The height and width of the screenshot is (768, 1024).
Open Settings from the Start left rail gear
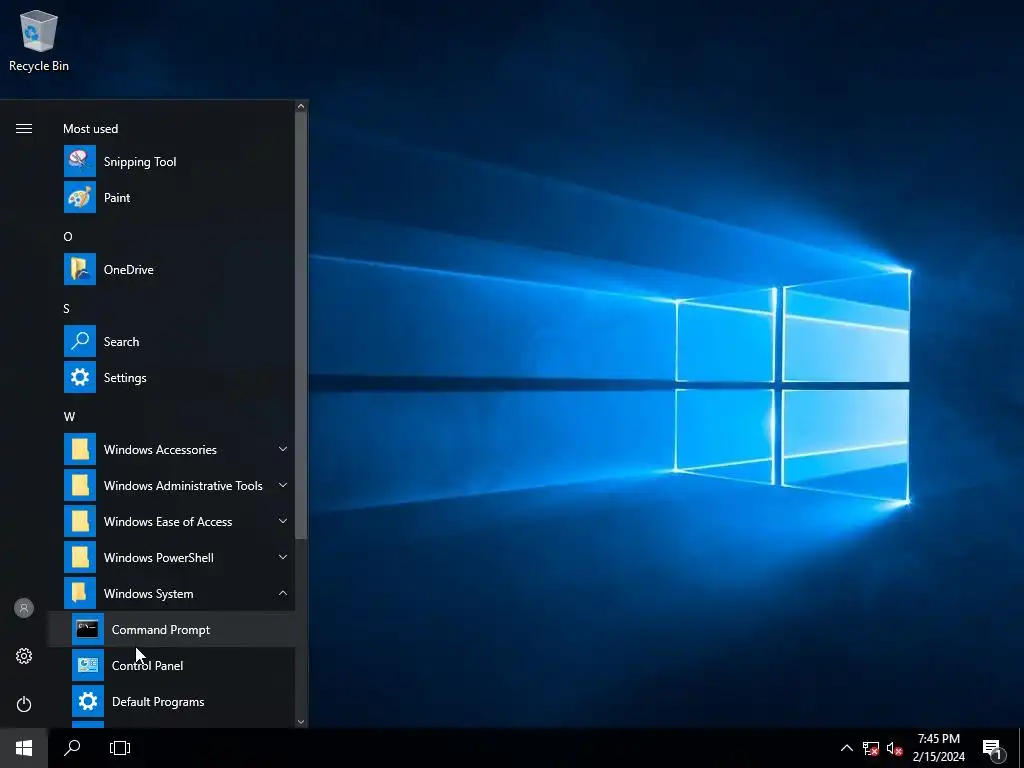(24, 656)
